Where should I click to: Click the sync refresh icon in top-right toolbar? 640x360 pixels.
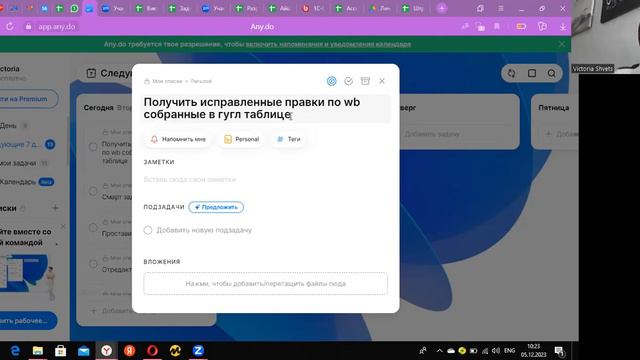point(511,73)
